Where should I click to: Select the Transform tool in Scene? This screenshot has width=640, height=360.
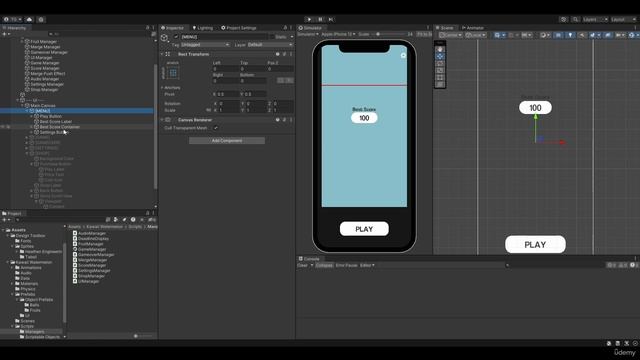(x=440, y=84)
